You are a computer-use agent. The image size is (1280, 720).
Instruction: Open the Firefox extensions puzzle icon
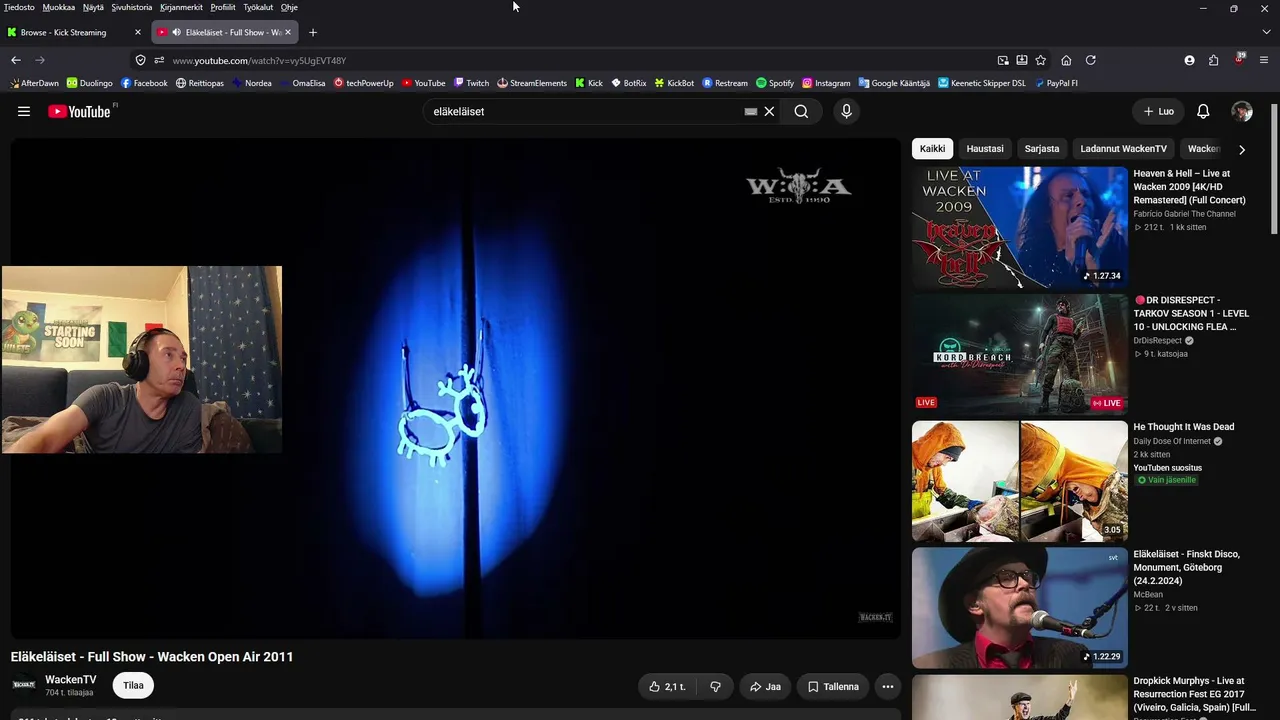tap(1213, 60)
